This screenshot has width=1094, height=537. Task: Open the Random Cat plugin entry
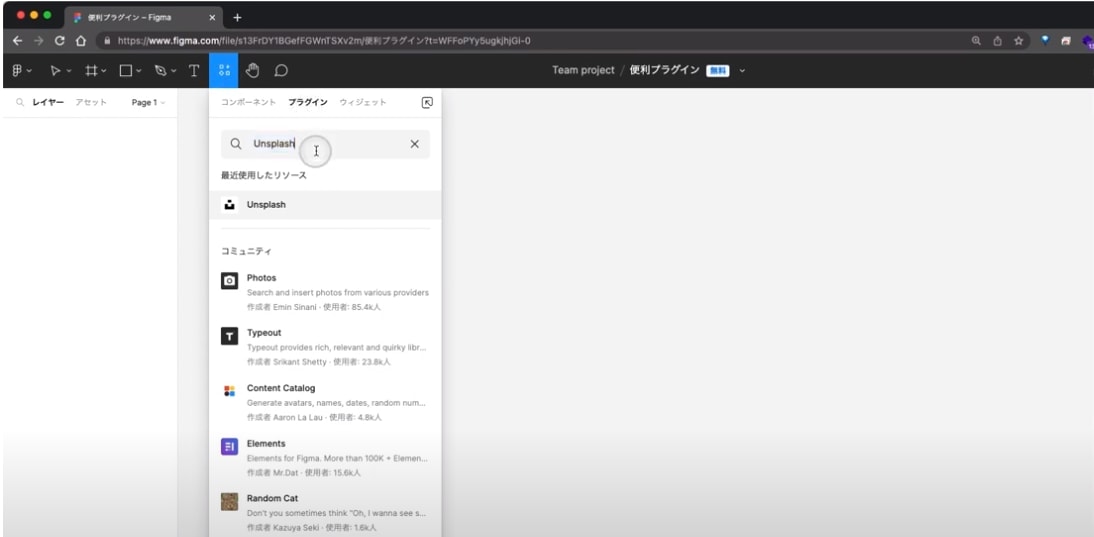click(x=325, y=513)
